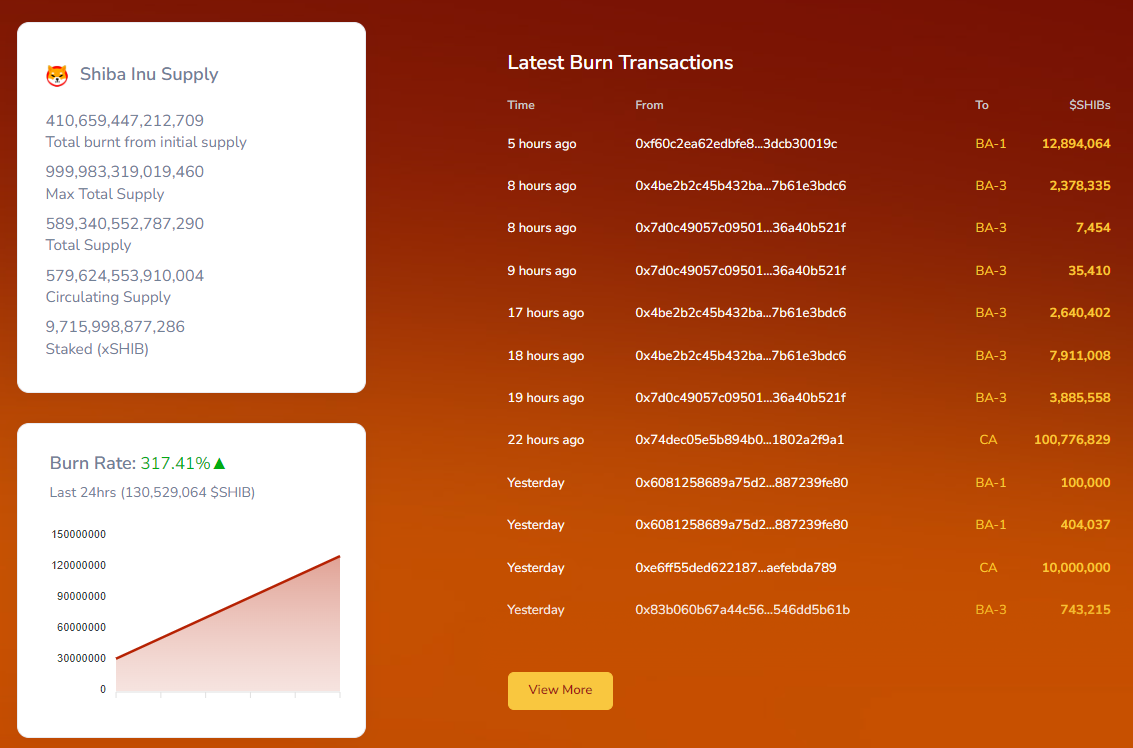Click the green burn rate up arrow
The image size is (1133, 748).
220,463
